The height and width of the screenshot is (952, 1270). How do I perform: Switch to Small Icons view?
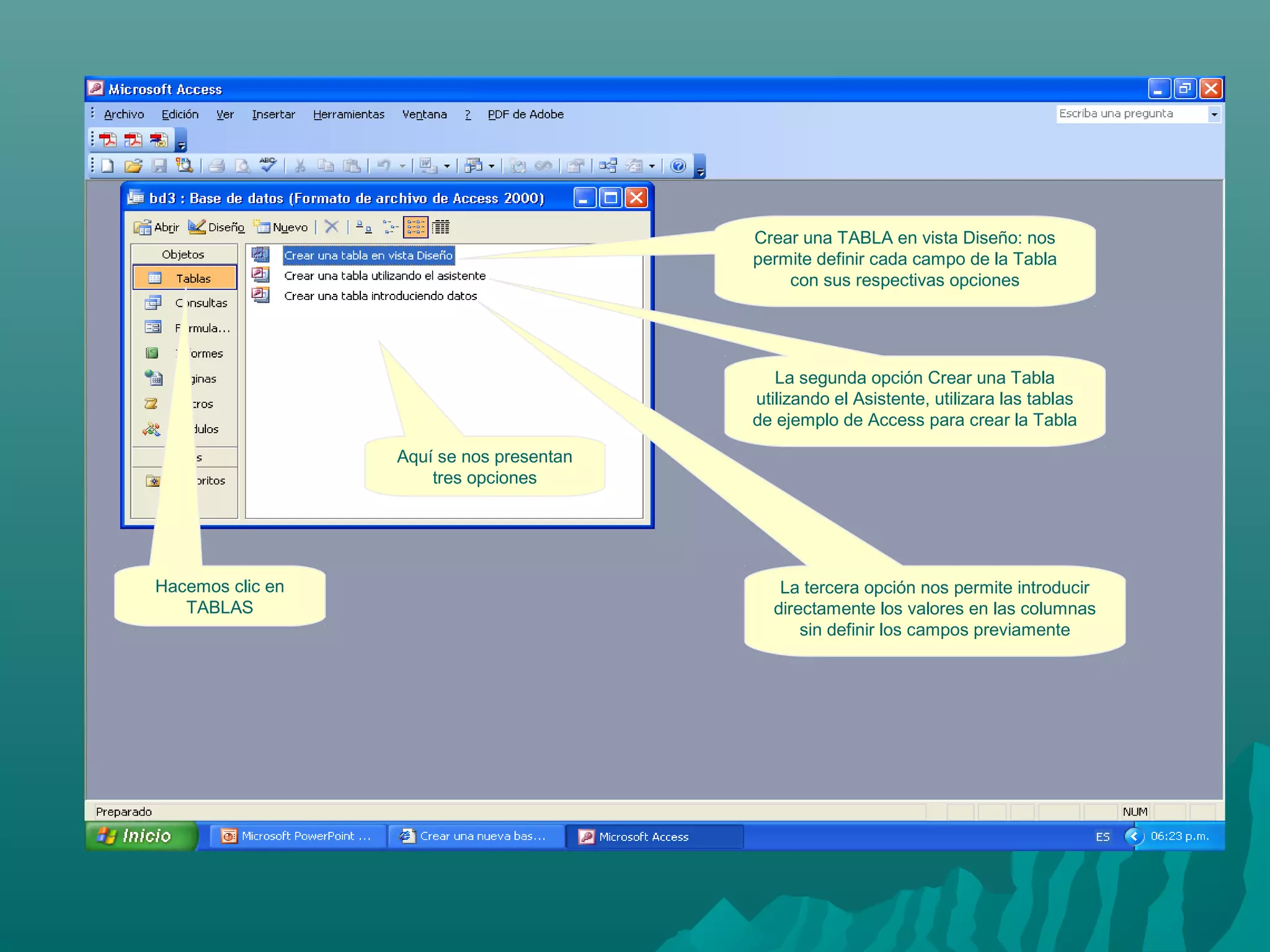390,227
